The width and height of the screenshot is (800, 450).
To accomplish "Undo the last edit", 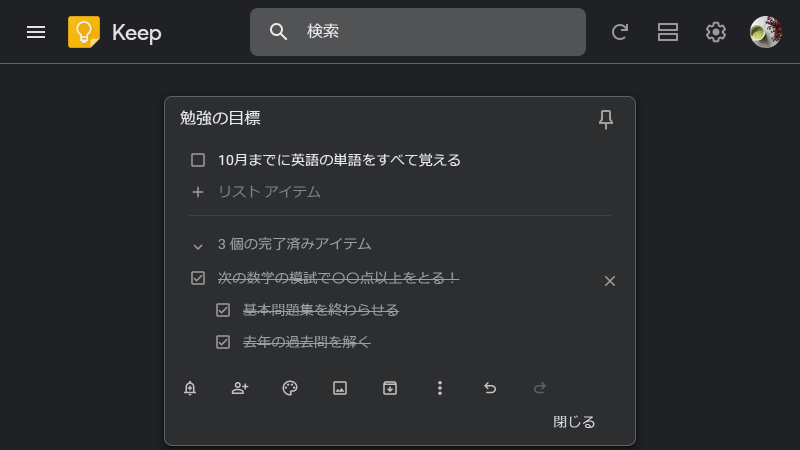I will [490, 388].
